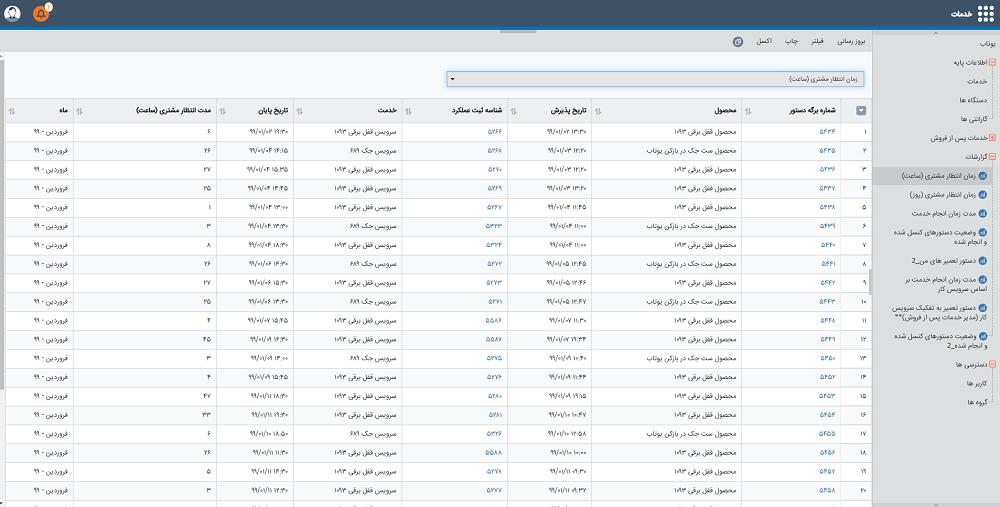Collapse the اطلاعات پایه tree node
Image resolution: width=1000 pixels, height=507 pixels.
992,62
